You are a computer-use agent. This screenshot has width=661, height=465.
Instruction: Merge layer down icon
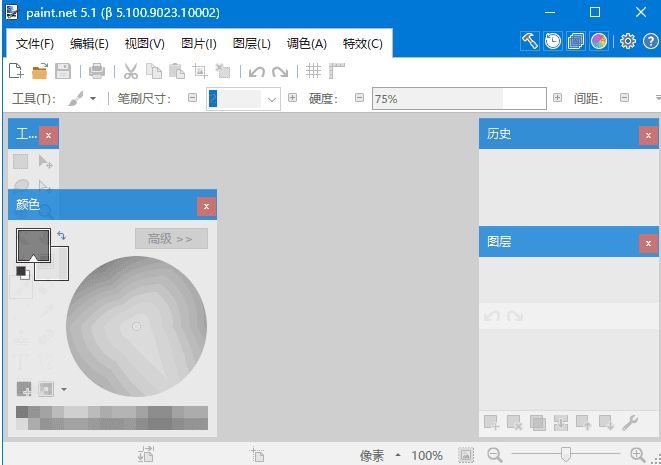[x=561, y=422]
